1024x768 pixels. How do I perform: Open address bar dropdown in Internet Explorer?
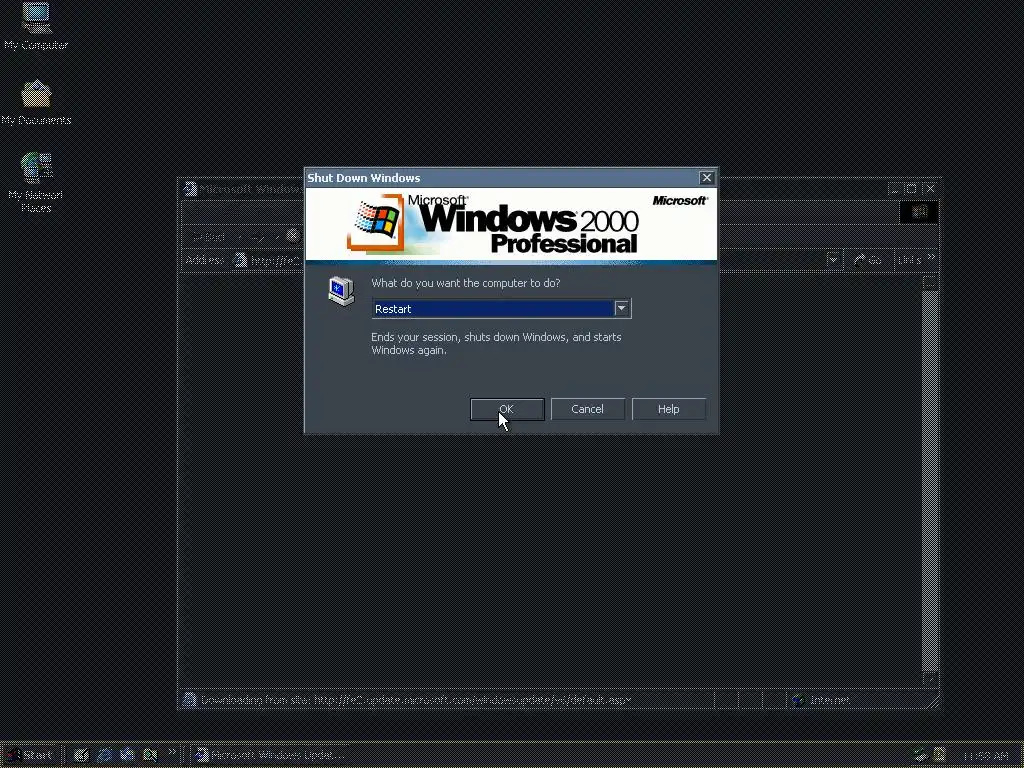pyautogui.click(x=833, y=260)
